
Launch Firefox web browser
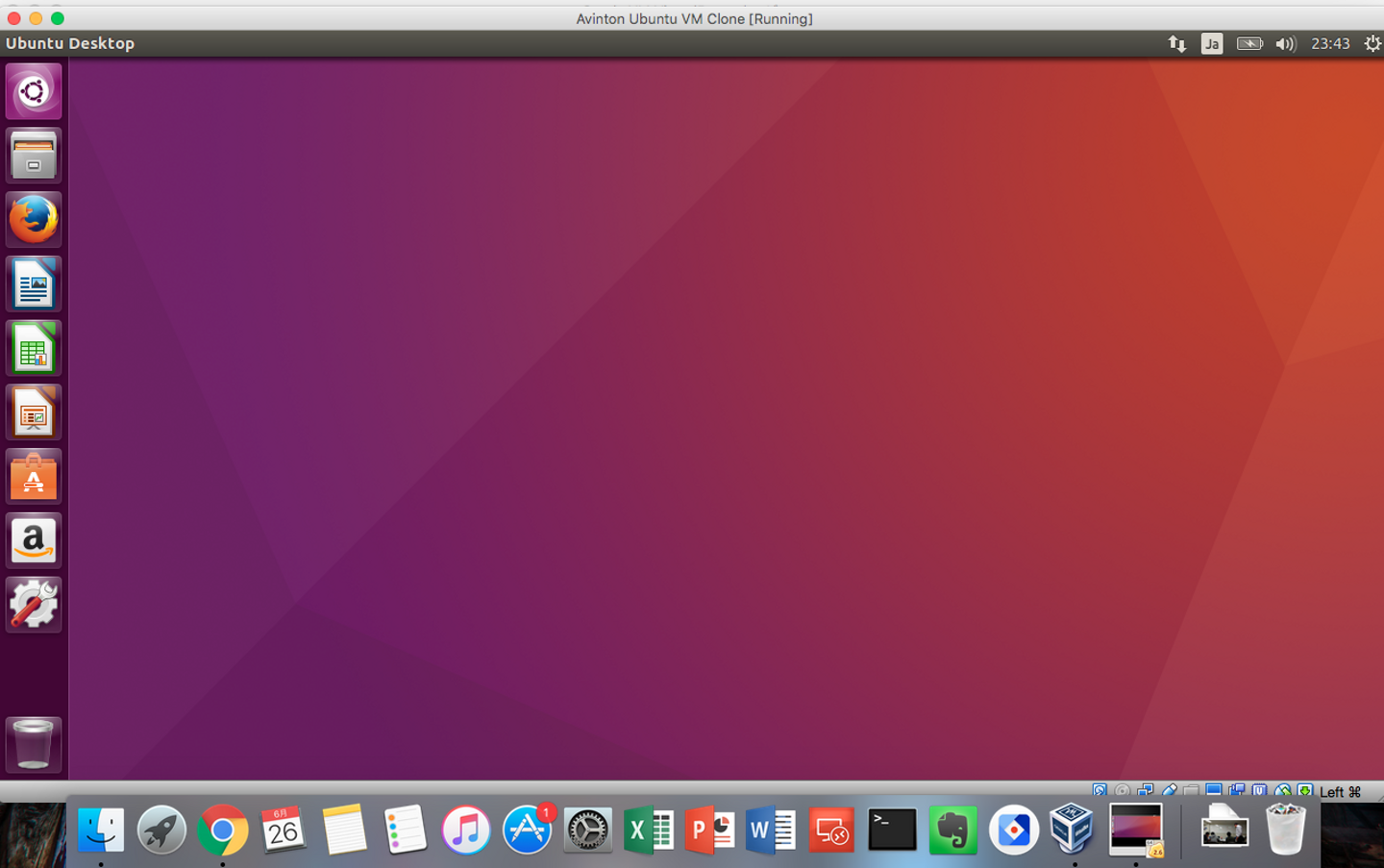point(34,220)
